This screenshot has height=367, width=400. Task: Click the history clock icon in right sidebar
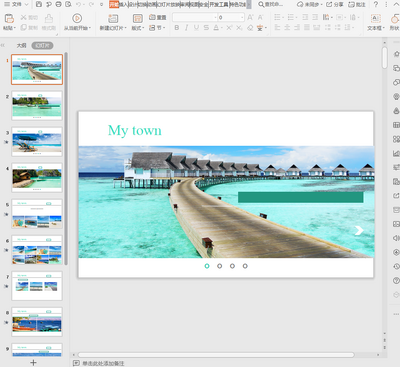tap(396, 266)
